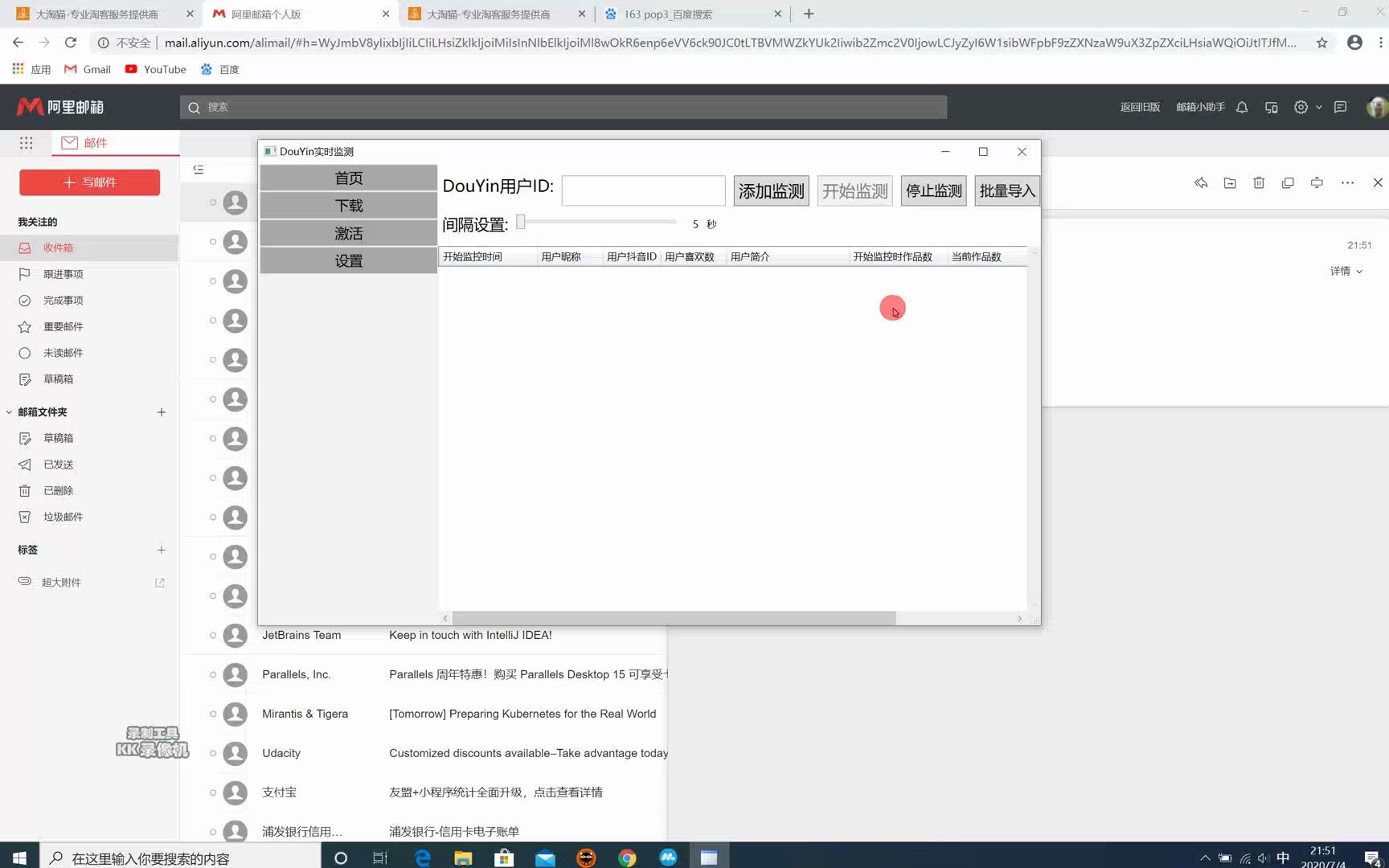
Task: Click the move-to-folder icon in mail toolbar
Action: click(x=1230, y=183)
